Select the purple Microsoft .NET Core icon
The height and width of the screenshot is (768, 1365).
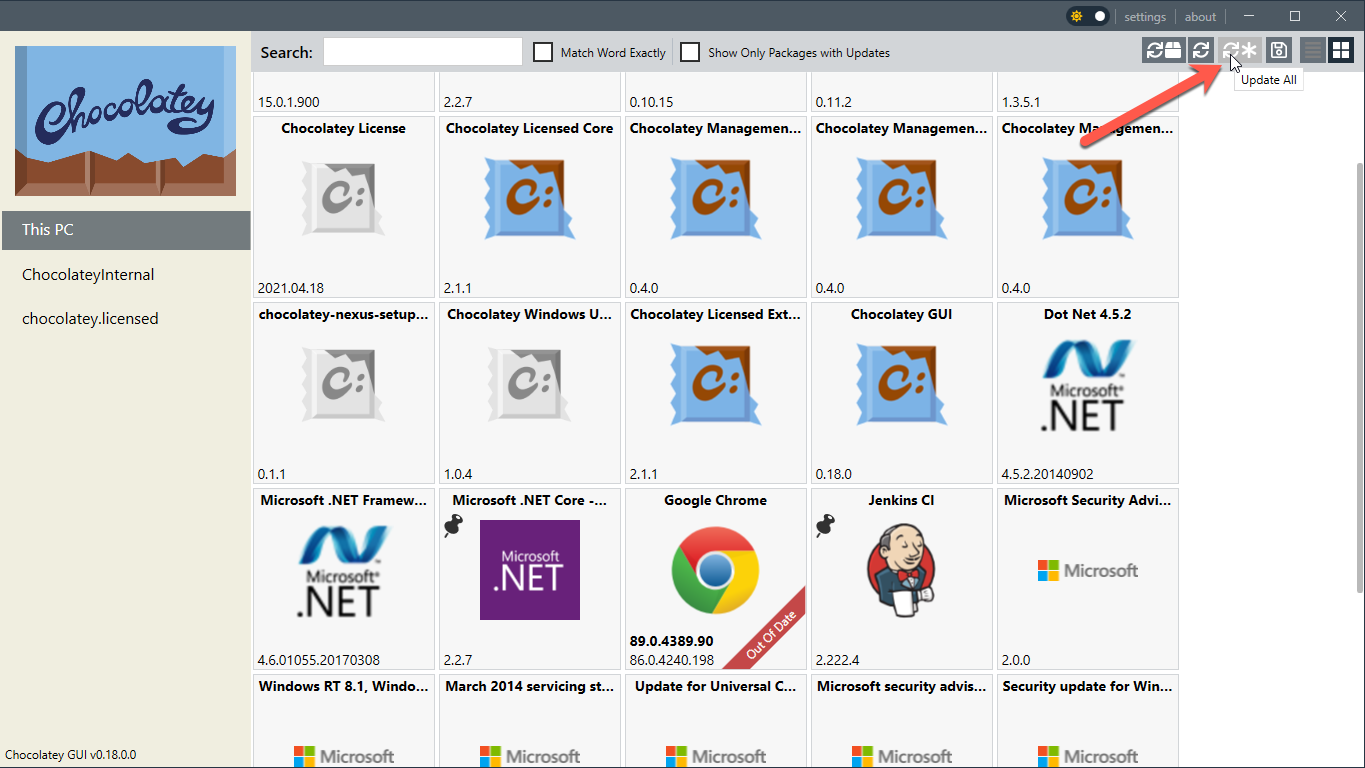click(x=530, y=570)
